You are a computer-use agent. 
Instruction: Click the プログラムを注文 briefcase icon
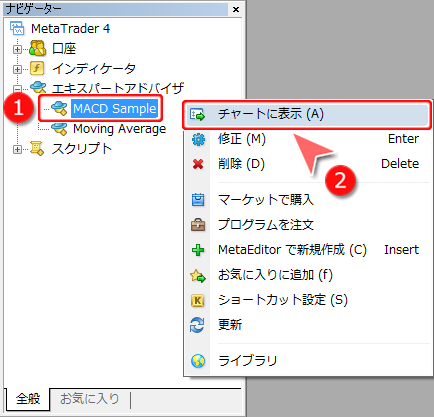[x=198, y=225]
